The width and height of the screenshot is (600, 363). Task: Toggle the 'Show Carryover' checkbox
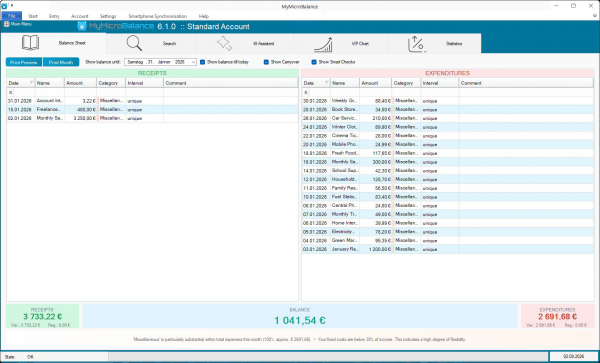click(266, 62)
